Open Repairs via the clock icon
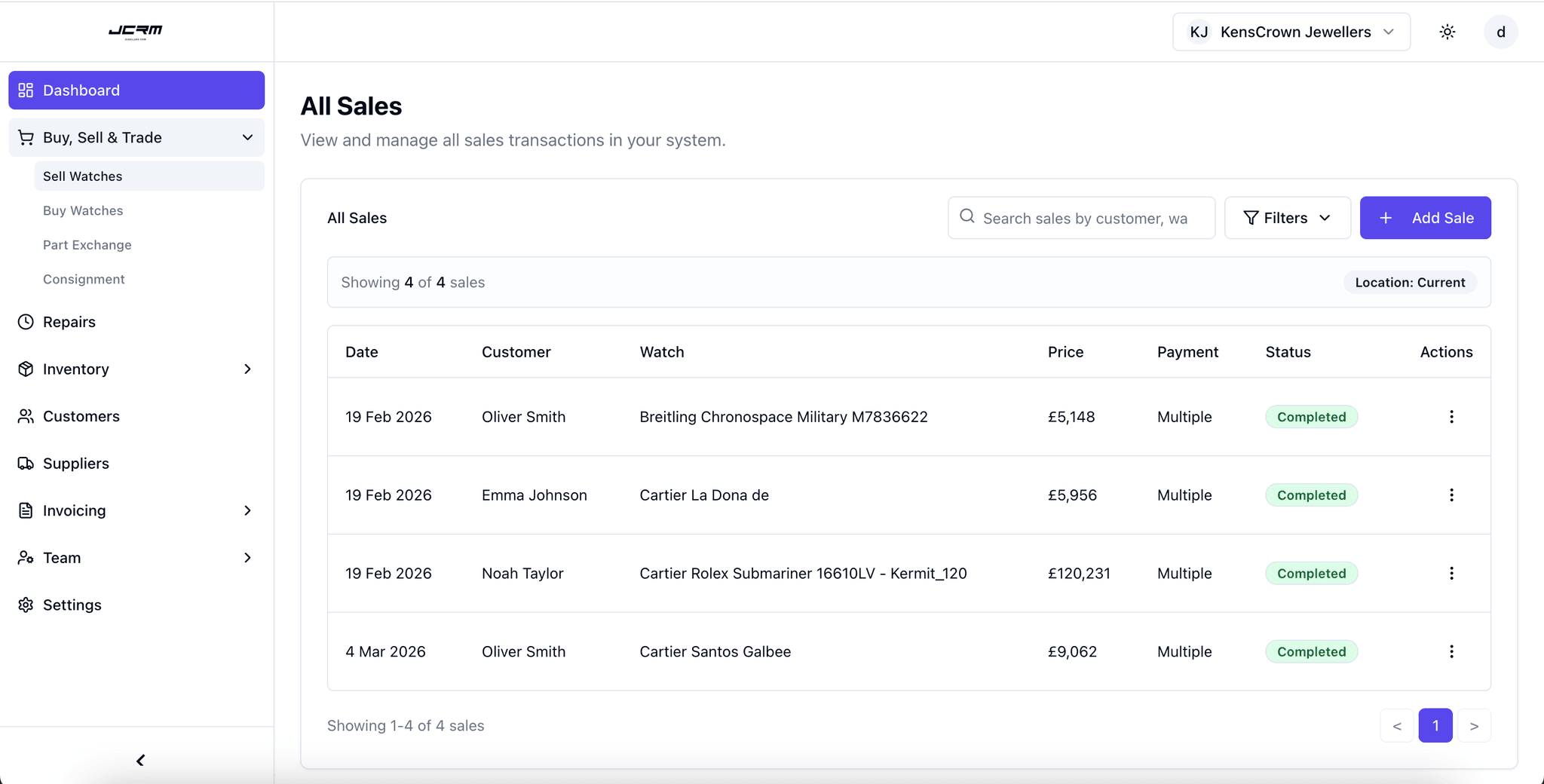This screenshot has width=1544, height=784. pyautogui.click(x=26, y=321)
